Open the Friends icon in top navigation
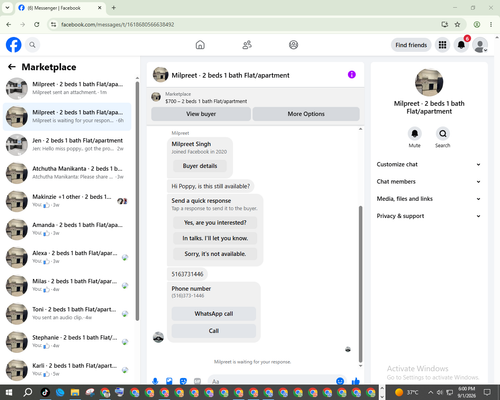Screen dimensions: 500x400 pyautogui.click(x=247, y=45)
